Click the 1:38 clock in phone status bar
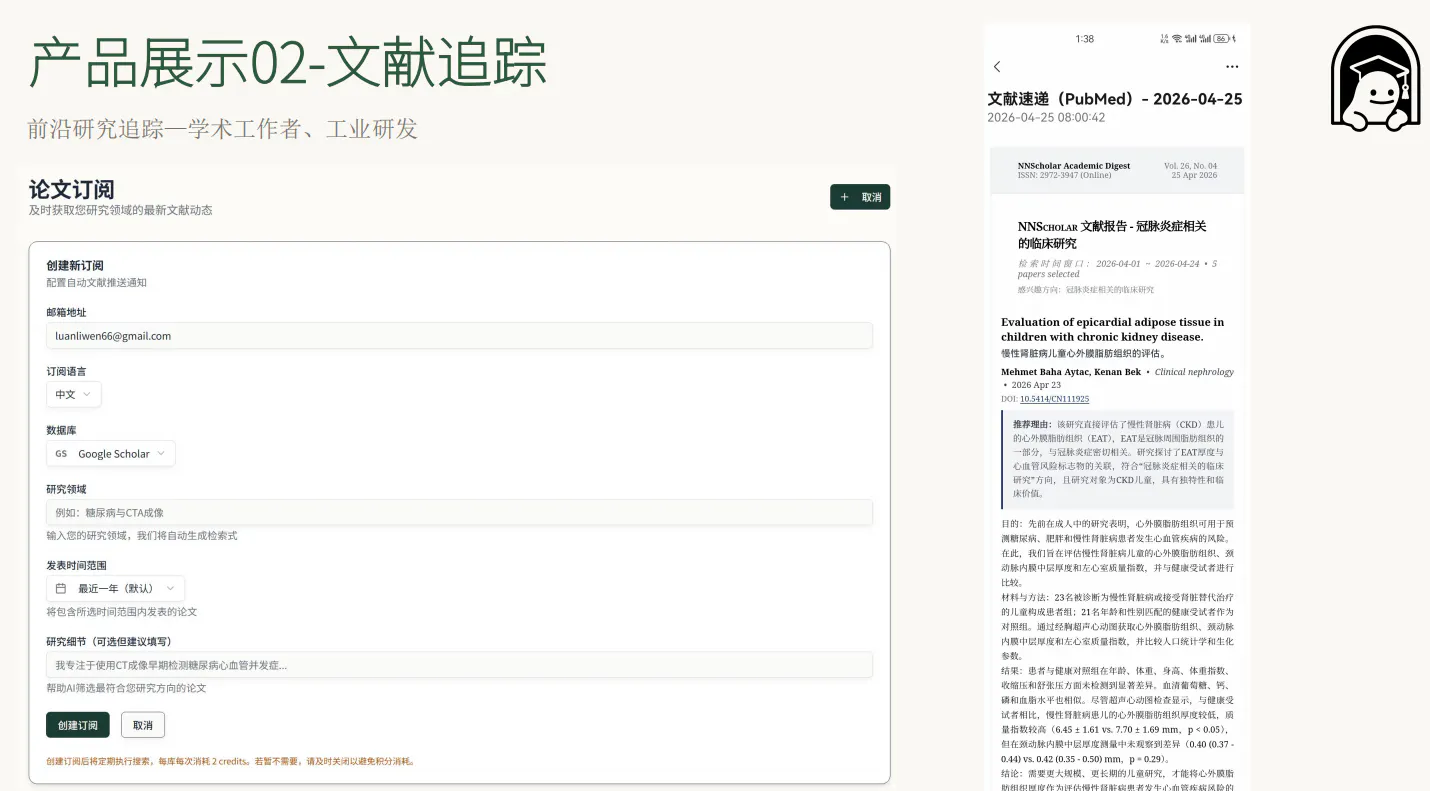This screenshot has width=1430, height=791. 1085,39
